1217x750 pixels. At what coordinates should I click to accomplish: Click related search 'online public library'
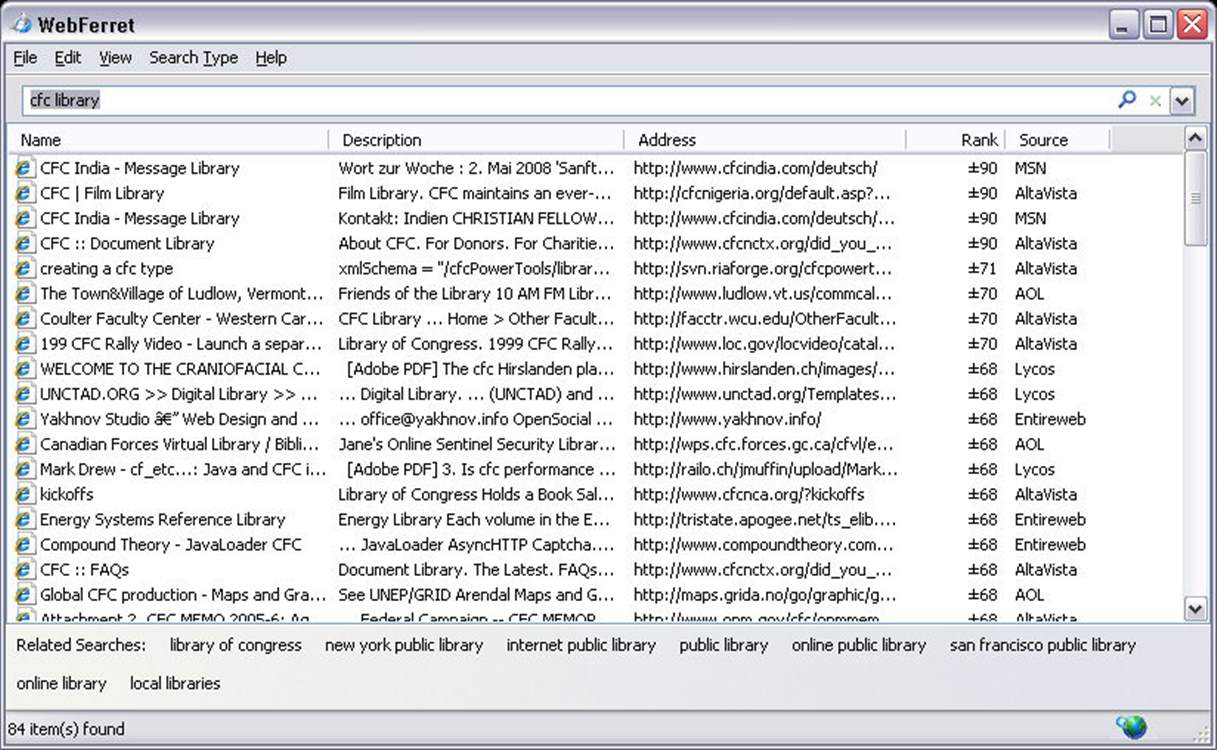(859, 645)
